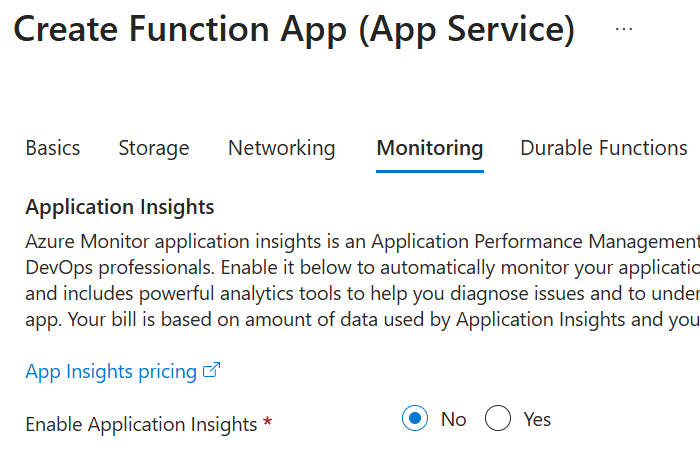Image resolution: width=700 pixels, height=456 pixels.
Task: Go to the Networking tab
Action: pos(281,148)
